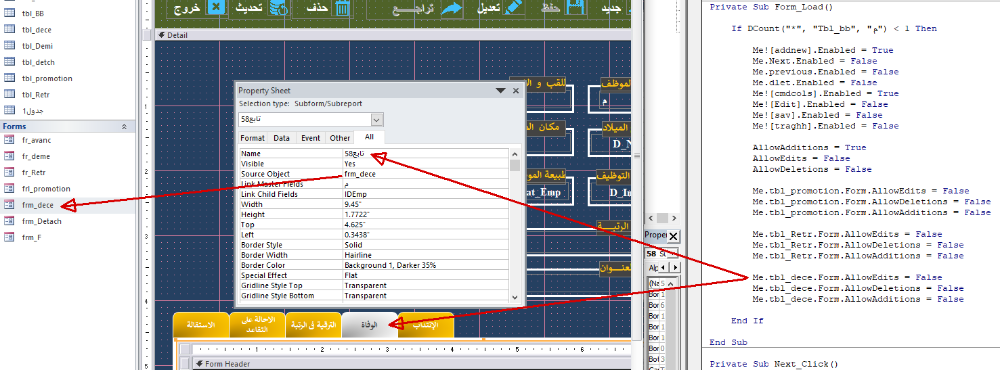Select the الاستقالة tab page
The image size is (1000, 370).
200,325
